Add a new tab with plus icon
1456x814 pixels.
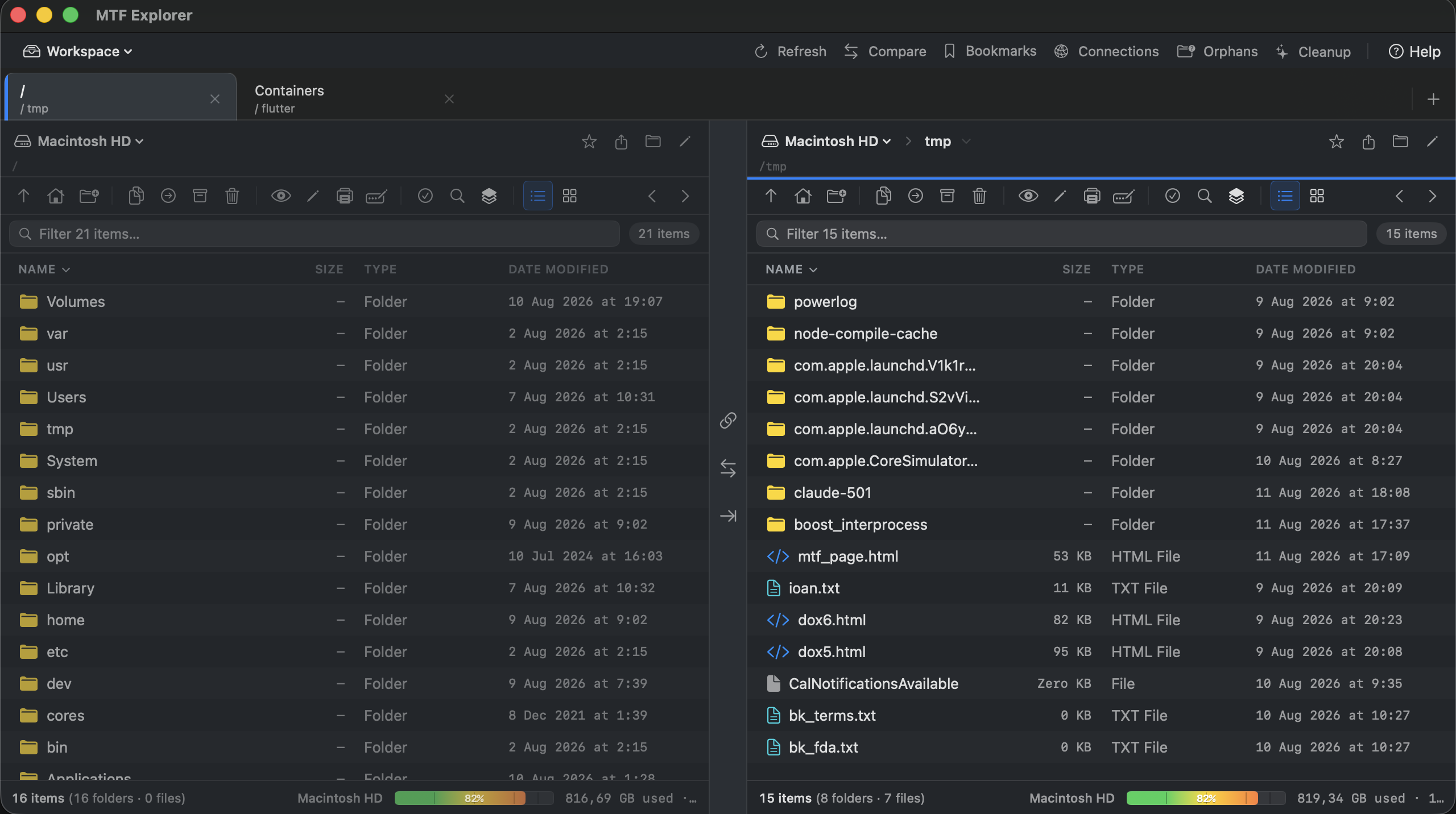click(1433, 99)
